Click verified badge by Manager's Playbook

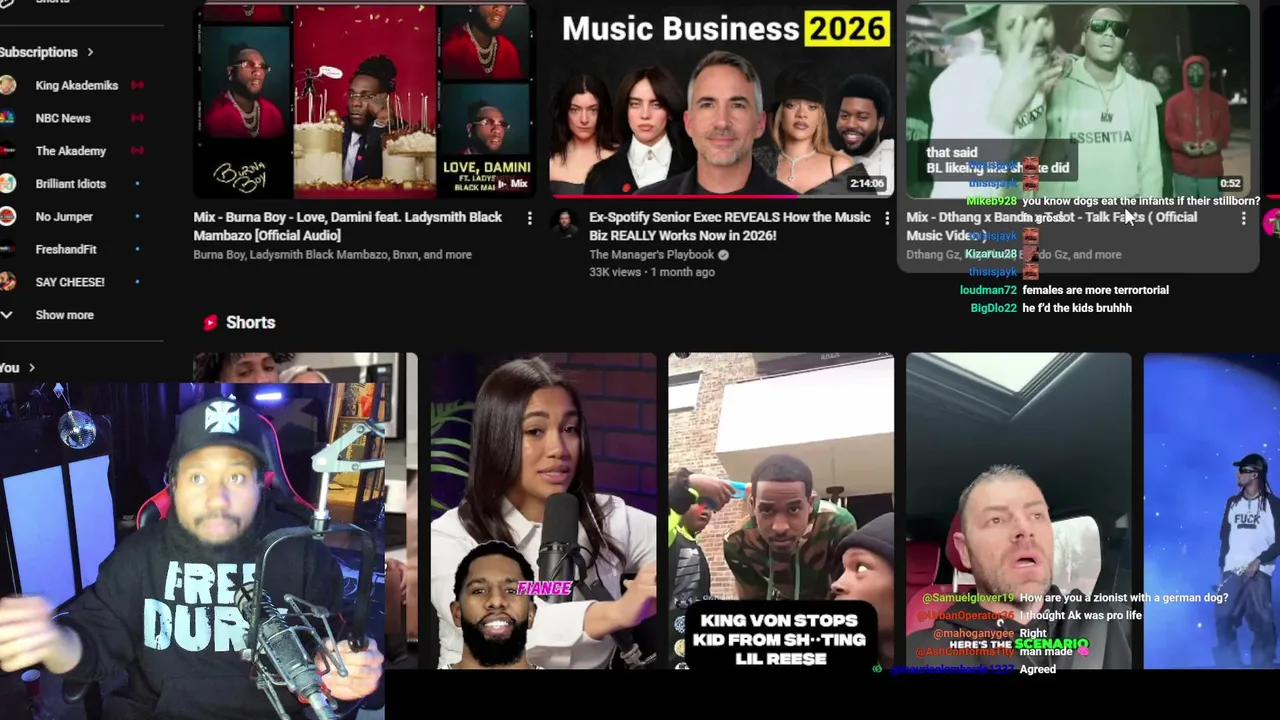723,255
